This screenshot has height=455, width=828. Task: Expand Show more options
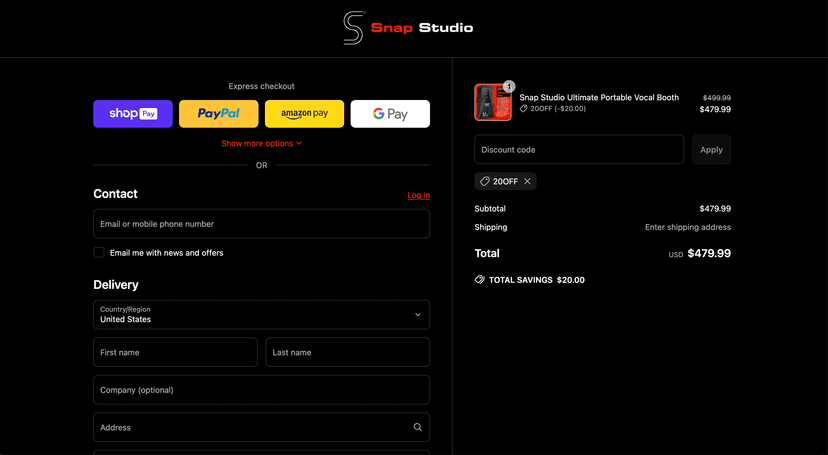[x=261, y=144]
